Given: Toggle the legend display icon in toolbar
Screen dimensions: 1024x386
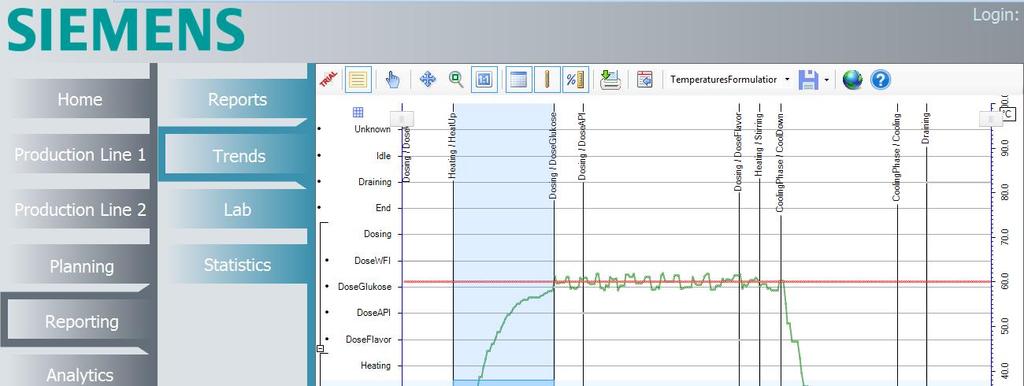Looking at the screenshot, I should tap(357, 80).
